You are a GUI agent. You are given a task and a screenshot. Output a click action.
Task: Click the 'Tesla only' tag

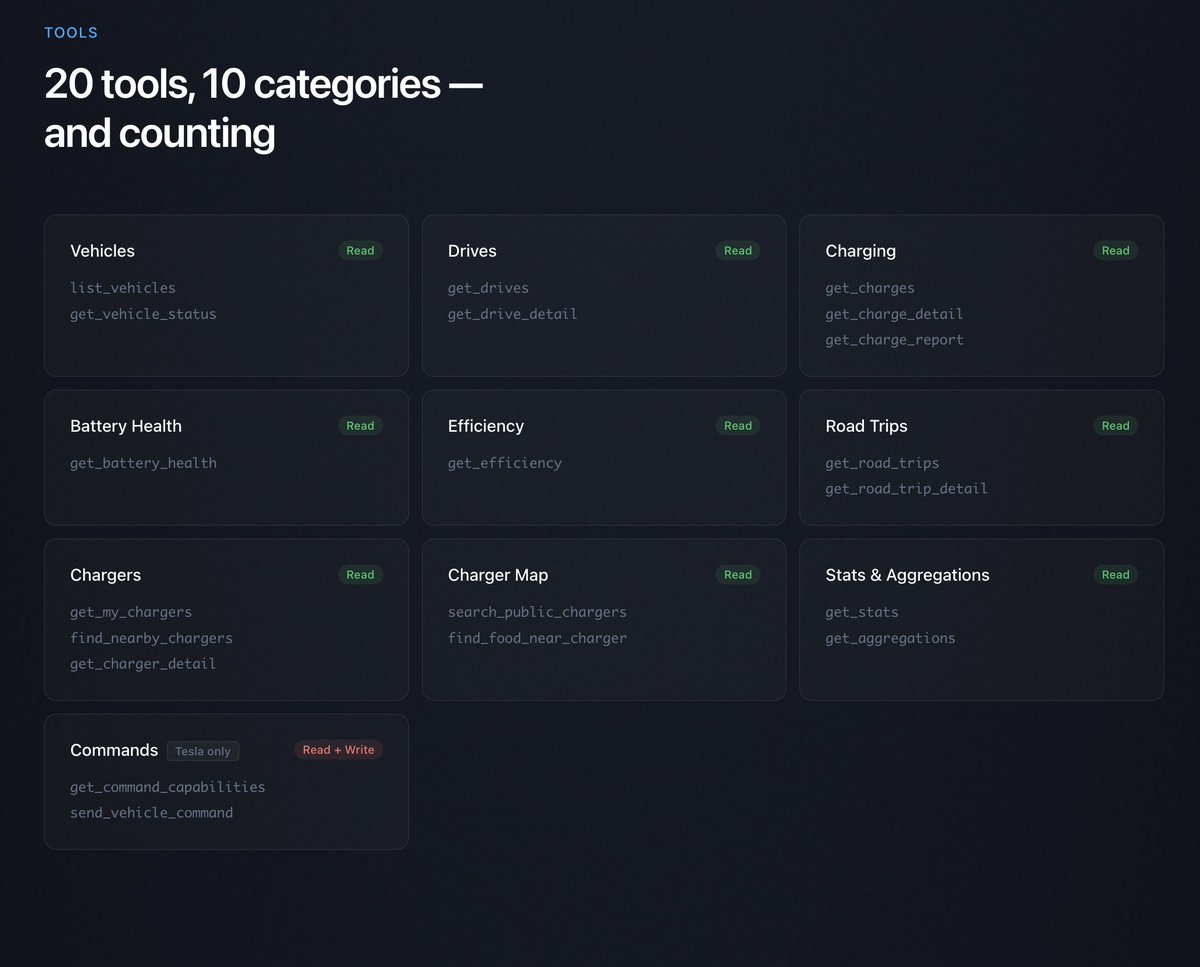[x=203, y=751]
